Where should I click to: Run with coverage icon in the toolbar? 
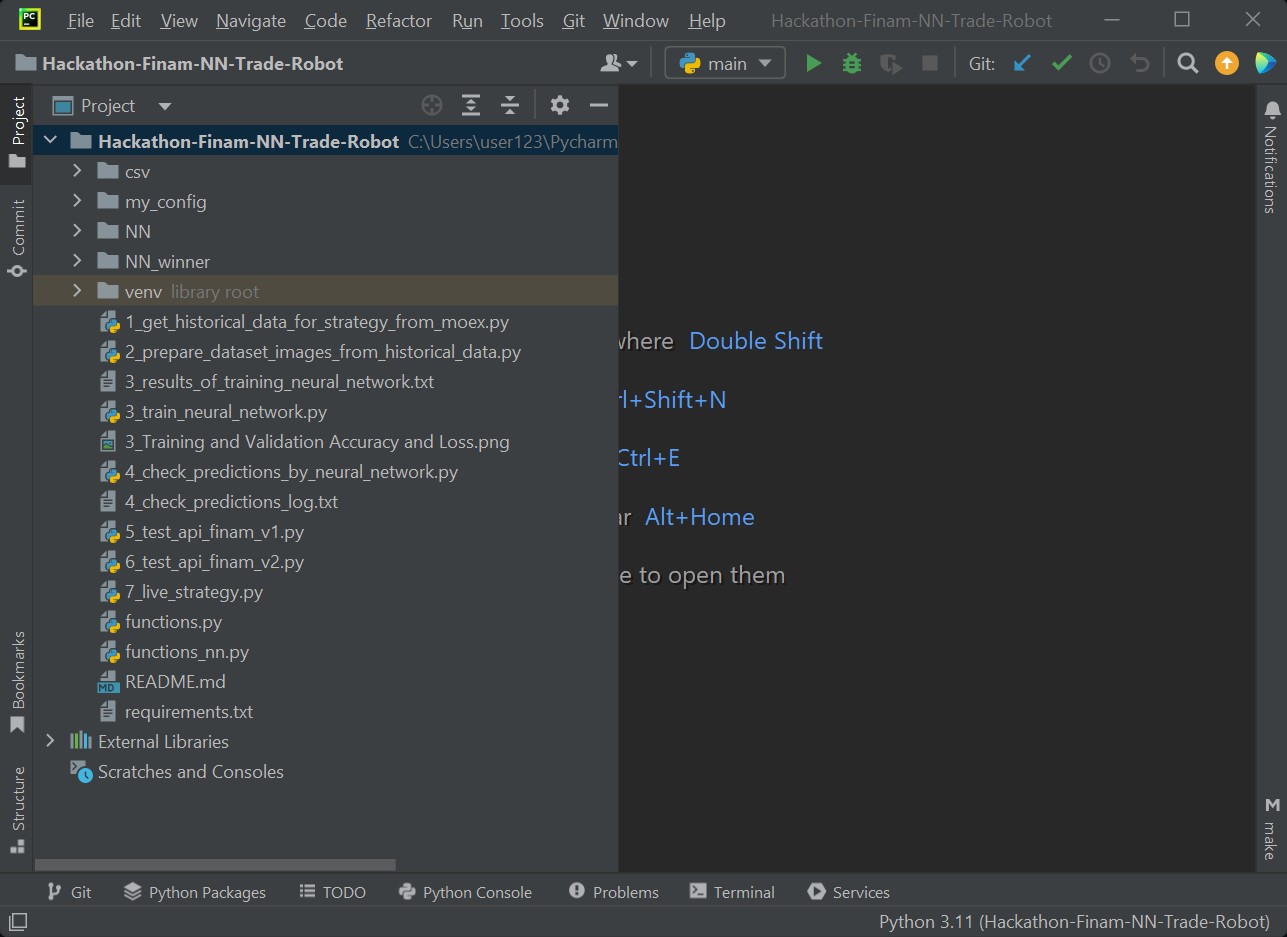890,63
